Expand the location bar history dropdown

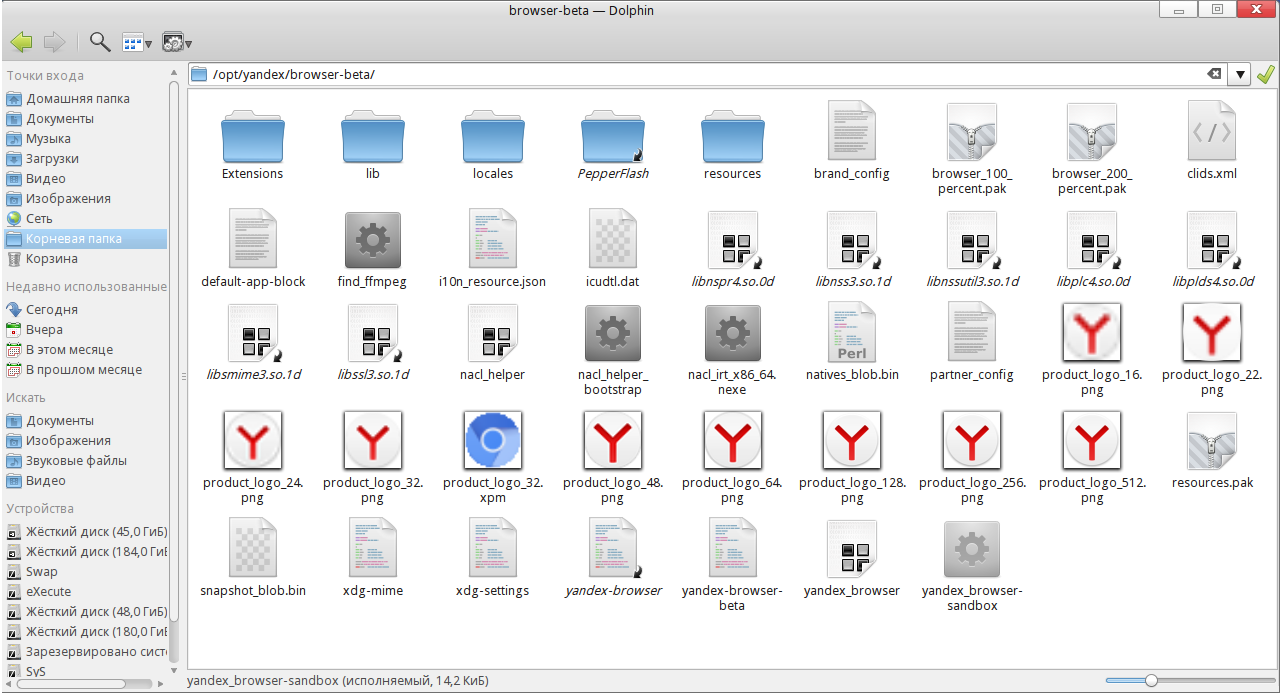[x=1240, y=74]
